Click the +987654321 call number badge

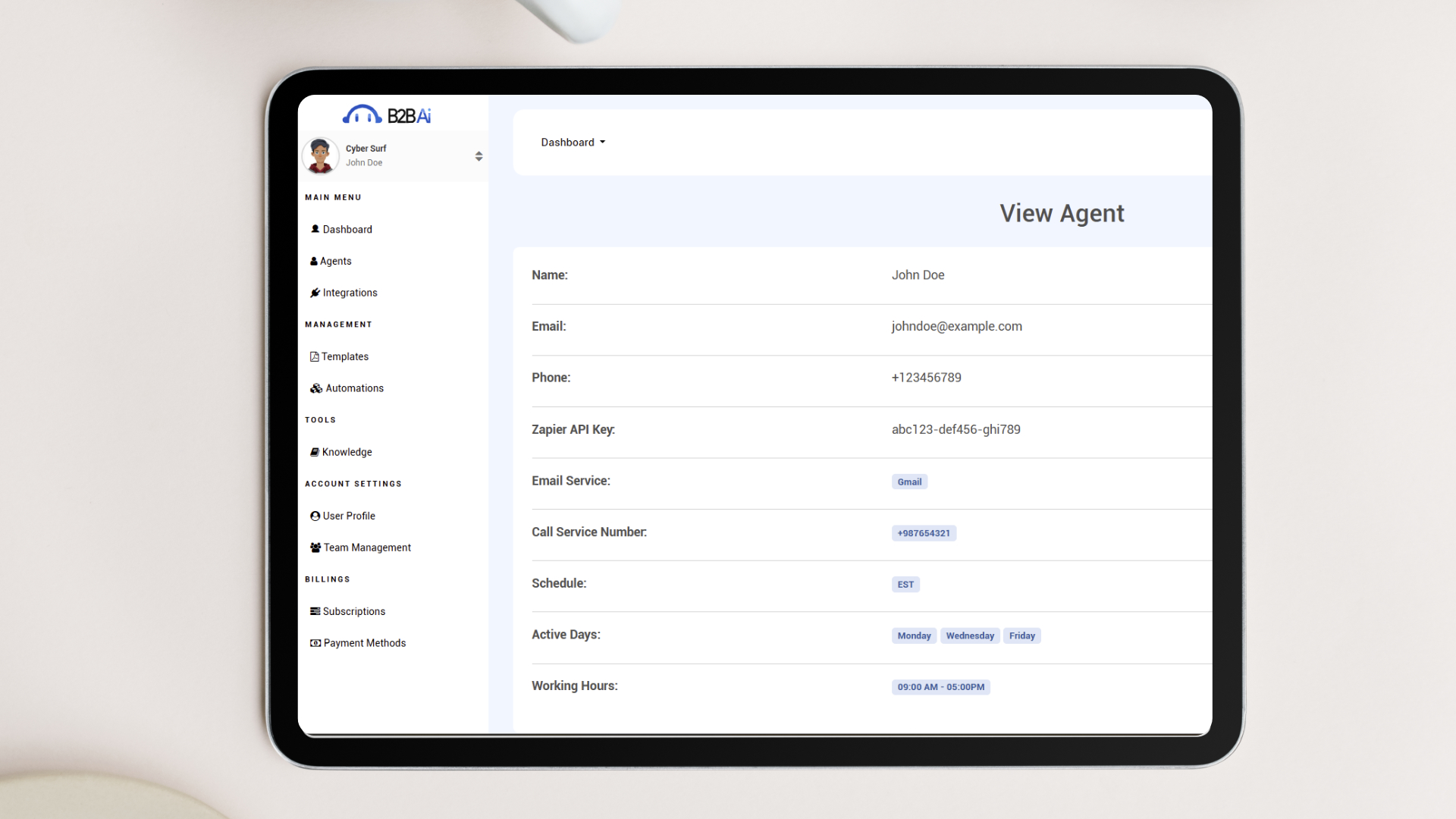[x=924, y=533]
